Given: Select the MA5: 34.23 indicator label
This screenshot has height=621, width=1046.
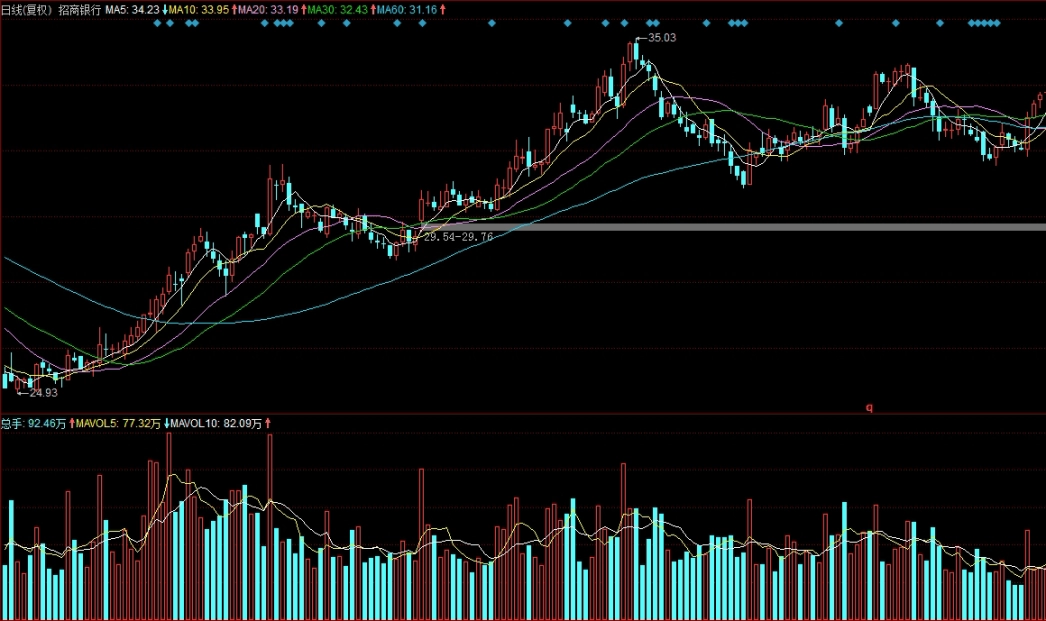Looking at the screenshot, I should (x=132, y=8).
